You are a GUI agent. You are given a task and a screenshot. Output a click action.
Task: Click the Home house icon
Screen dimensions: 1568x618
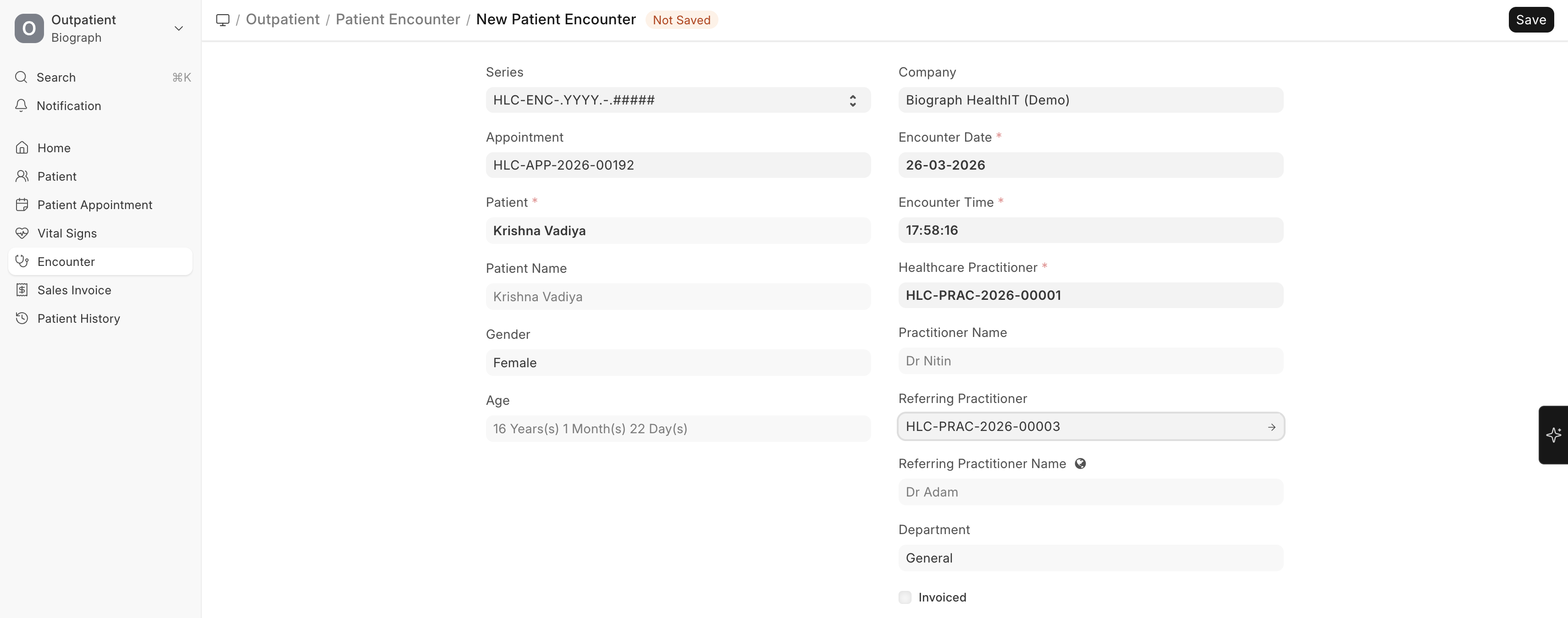coord(22,148)
